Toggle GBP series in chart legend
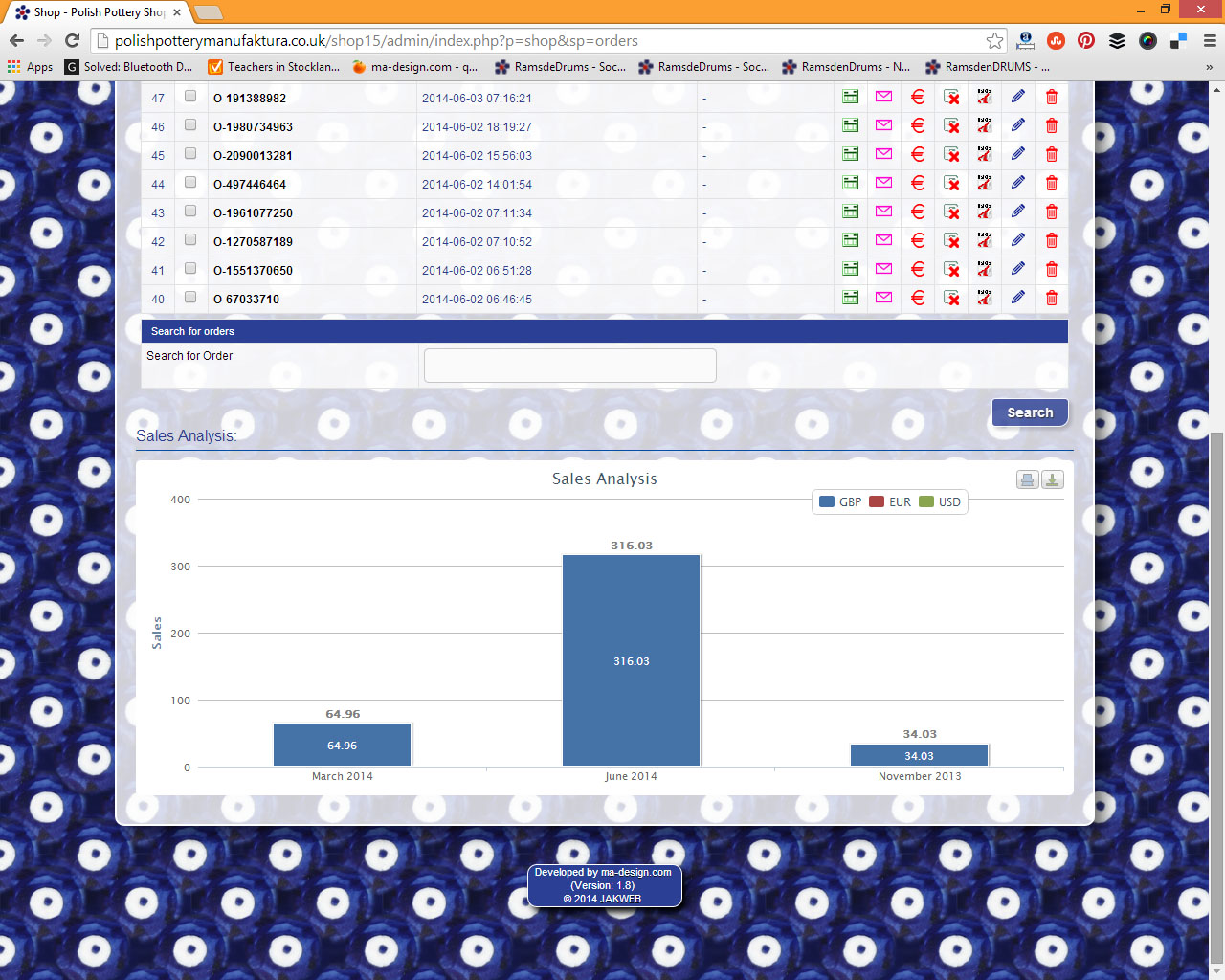1225x980 pixels. point(840,502)
